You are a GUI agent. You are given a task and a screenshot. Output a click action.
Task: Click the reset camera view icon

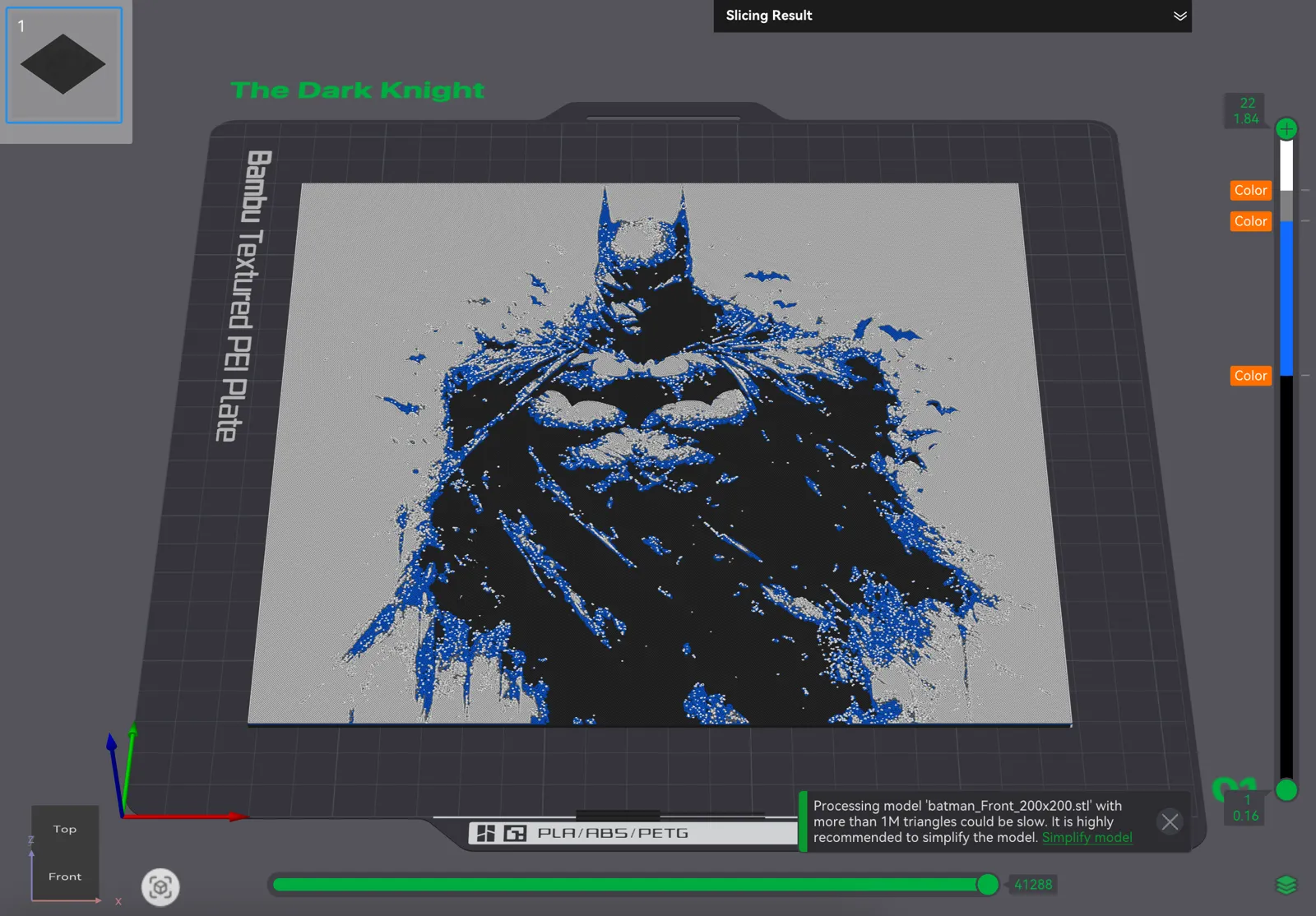coord(160,887)
